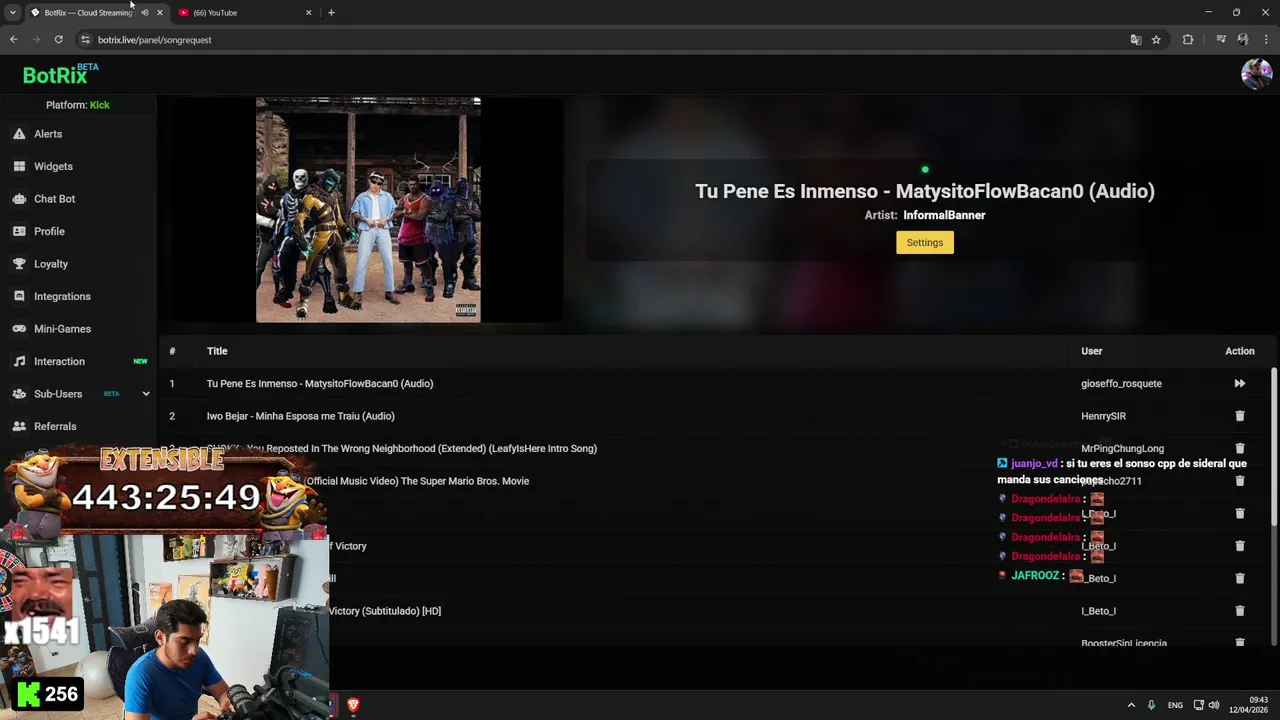This screenshot has height=720, width=1280.
Task: Delete Iwo Bejar song request with trash icon
Action: tap(1239, 416)
